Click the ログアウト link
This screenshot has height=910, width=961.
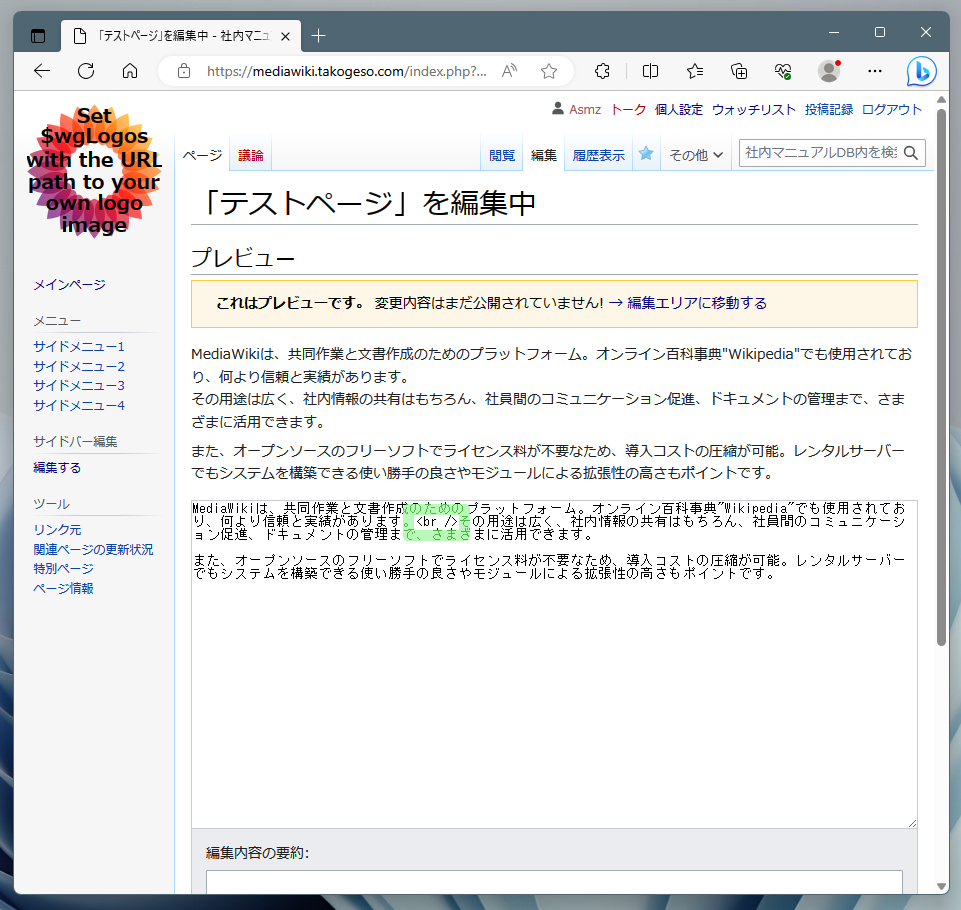click(x=892, y=110)
